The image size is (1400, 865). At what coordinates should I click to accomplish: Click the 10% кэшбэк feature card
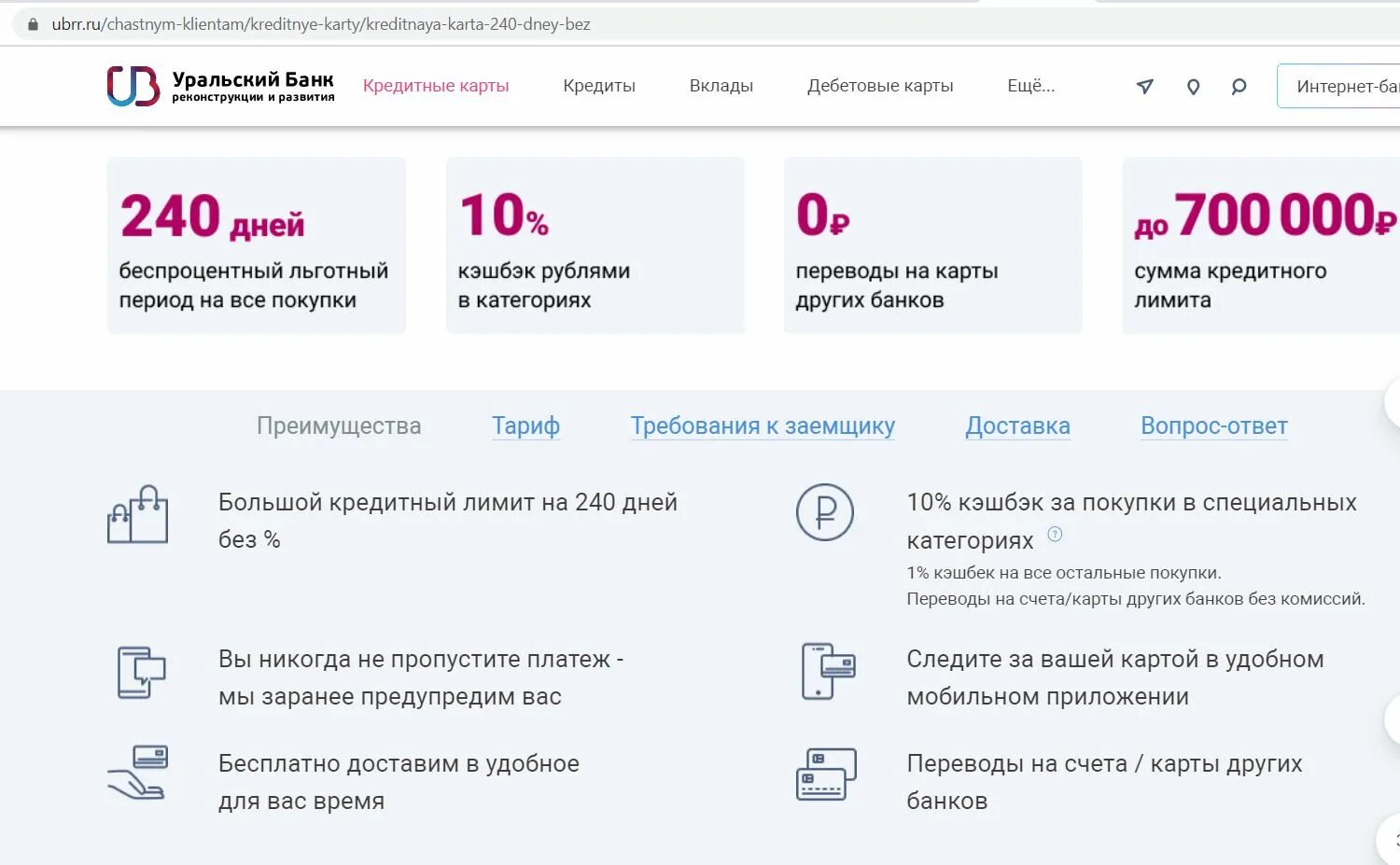point(595,245)
